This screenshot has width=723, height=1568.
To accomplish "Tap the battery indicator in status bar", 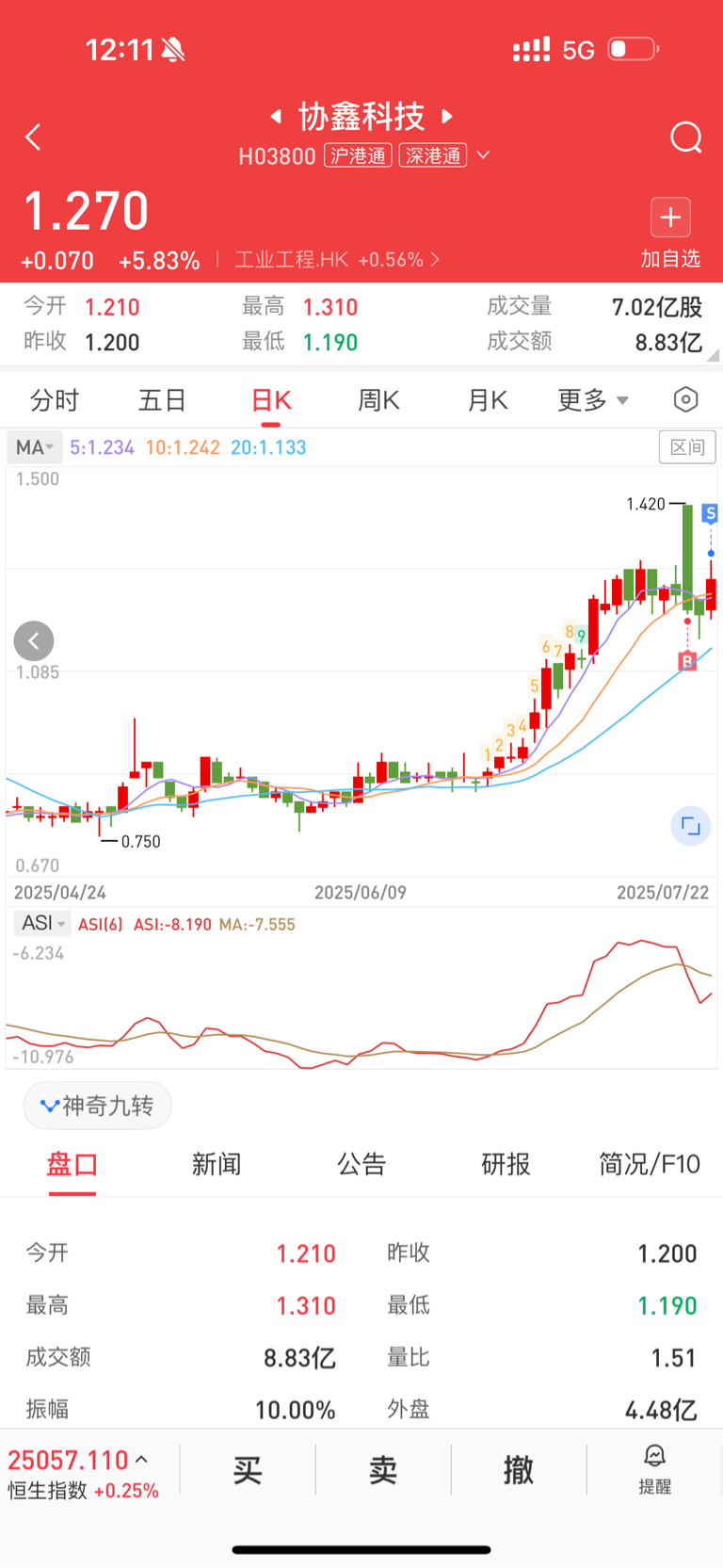I will [633, 49].
